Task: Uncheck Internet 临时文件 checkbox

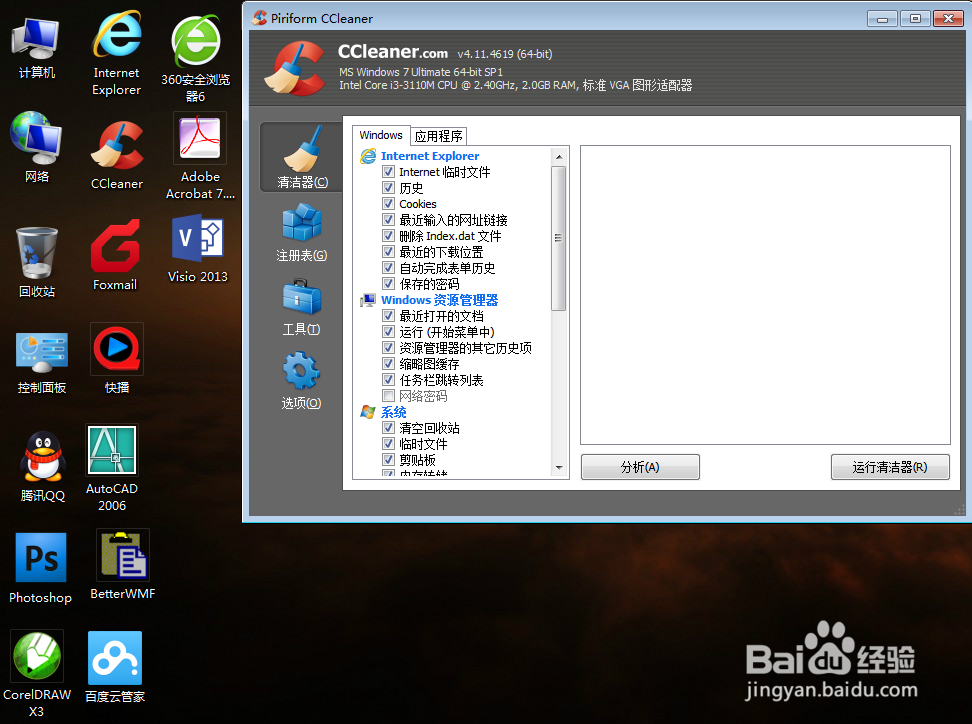Action: point(389,172)
